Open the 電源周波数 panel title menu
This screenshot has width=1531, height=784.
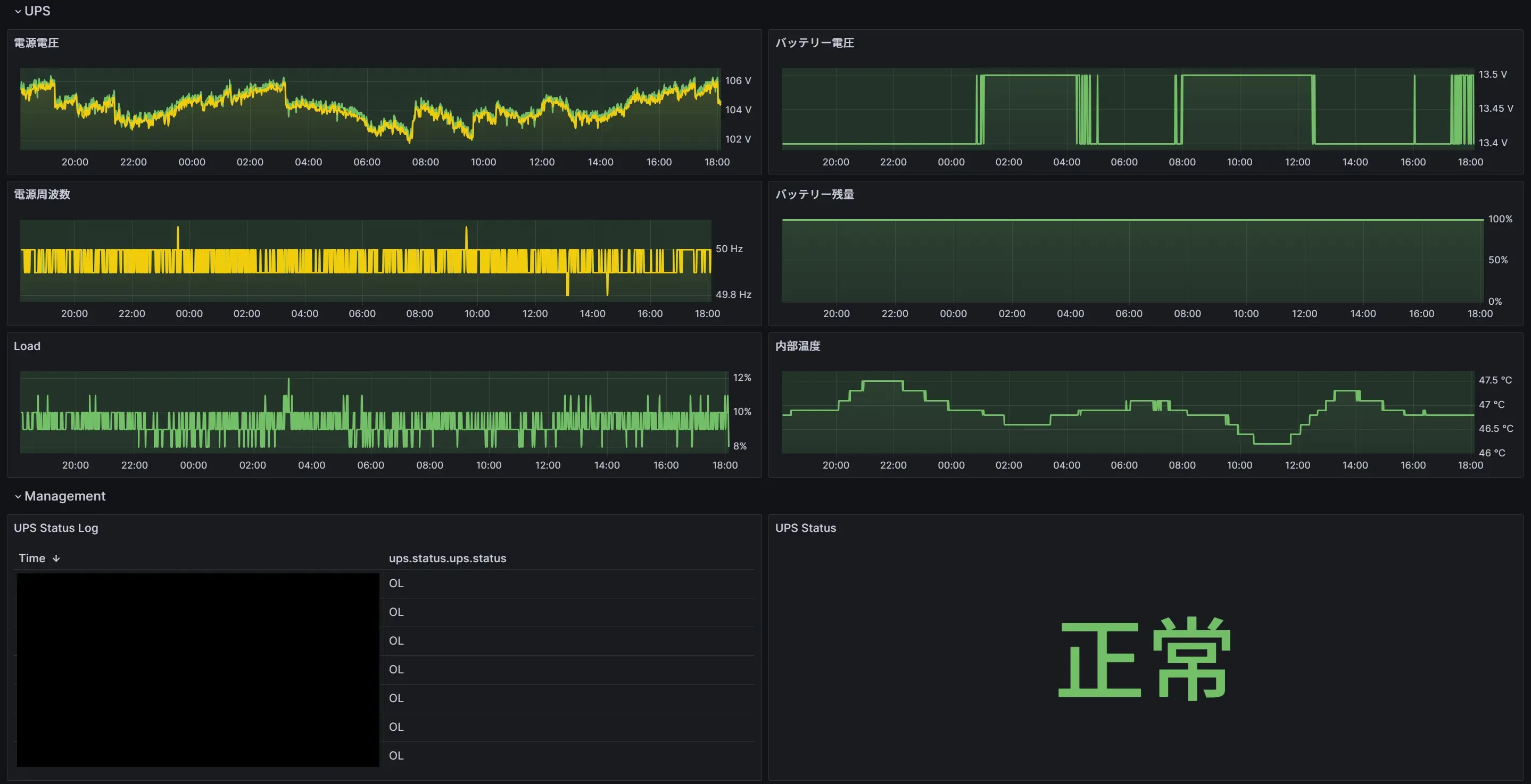tap(42, 194)
